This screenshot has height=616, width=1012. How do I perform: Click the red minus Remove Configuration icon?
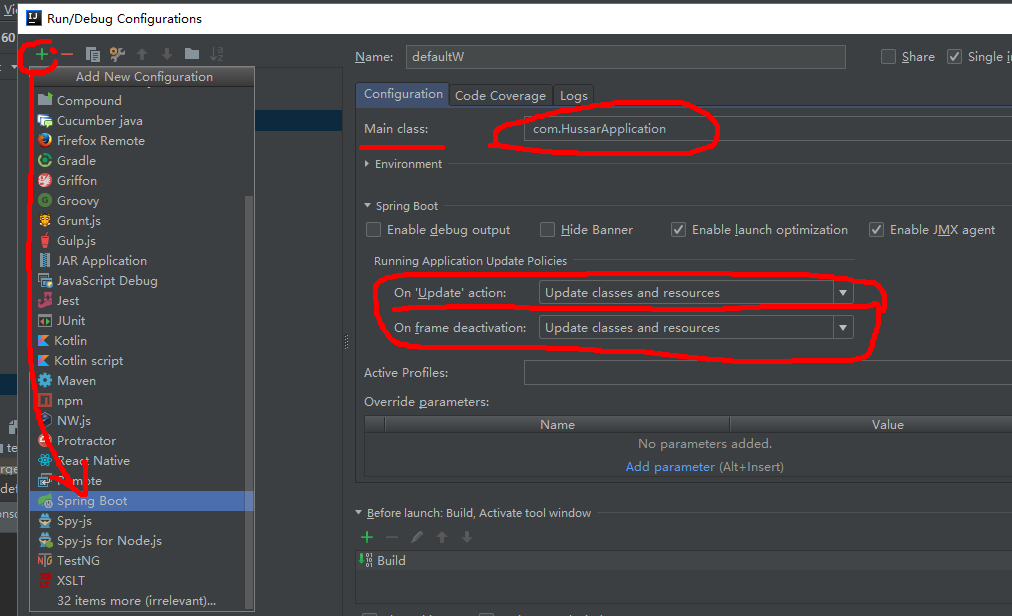tap(66, 54)
